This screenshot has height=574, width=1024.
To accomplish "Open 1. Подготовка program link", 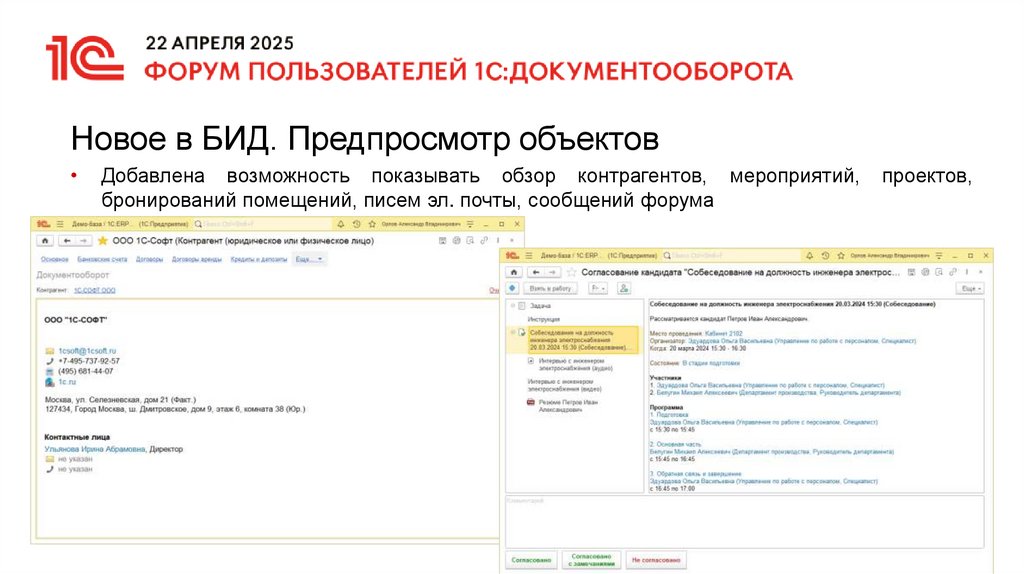I will click(669, 415).
